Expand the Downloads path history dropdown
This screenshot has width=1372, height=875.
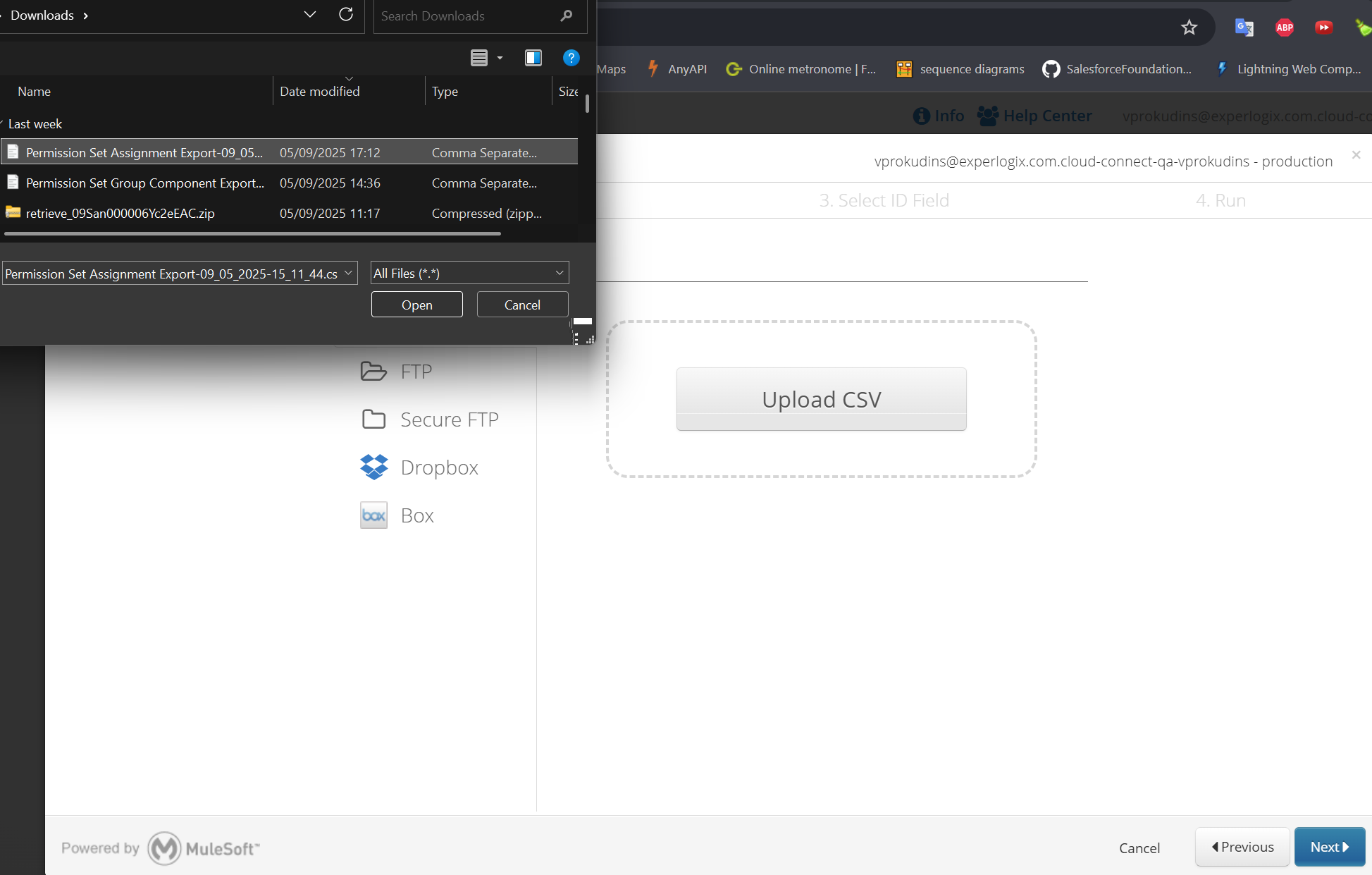point(310,15)
